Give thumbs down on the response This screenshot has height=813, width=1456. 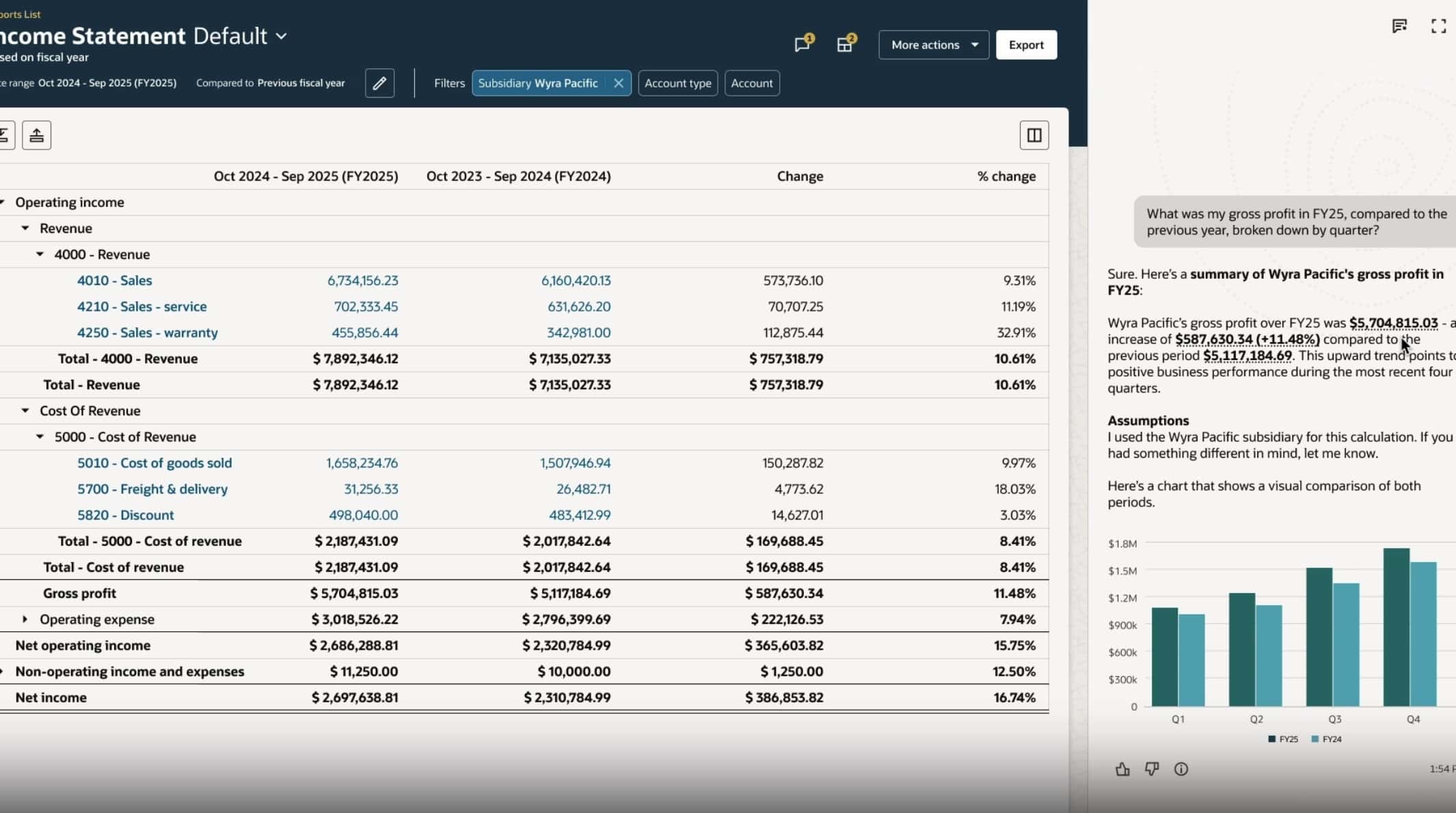[1152, 769]
